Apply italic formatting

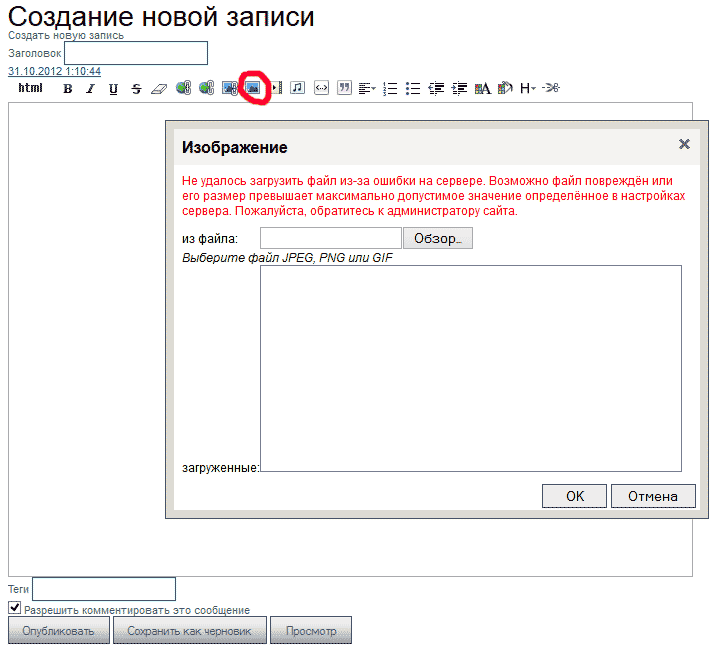[90, 88]
